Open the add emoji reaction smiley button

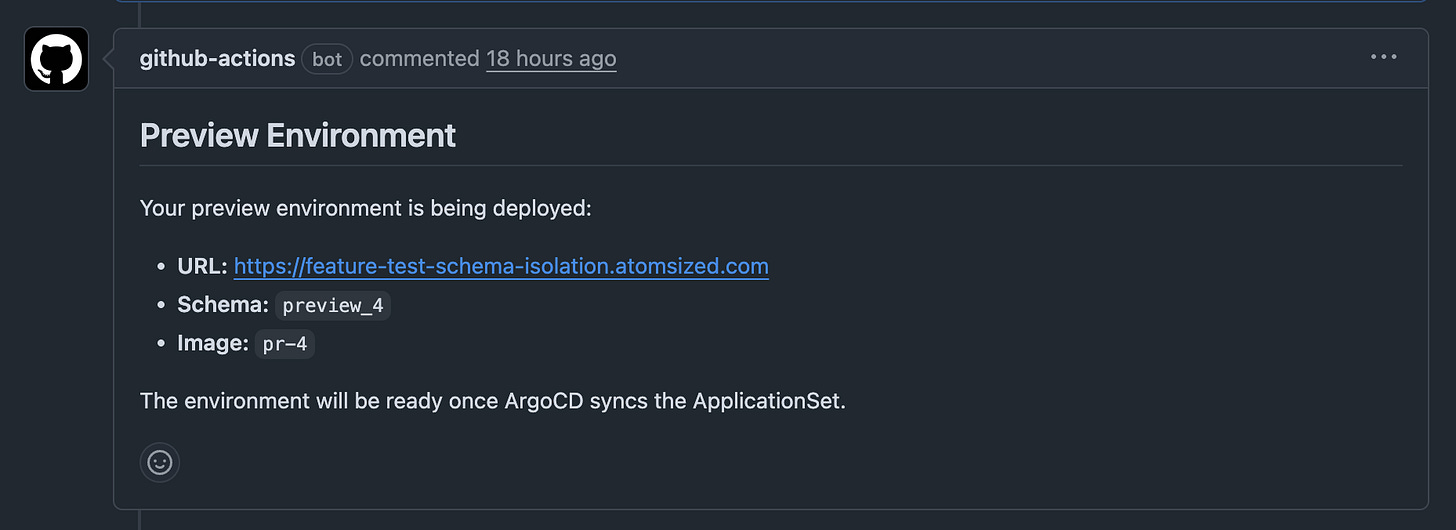(x=160, y=462)
